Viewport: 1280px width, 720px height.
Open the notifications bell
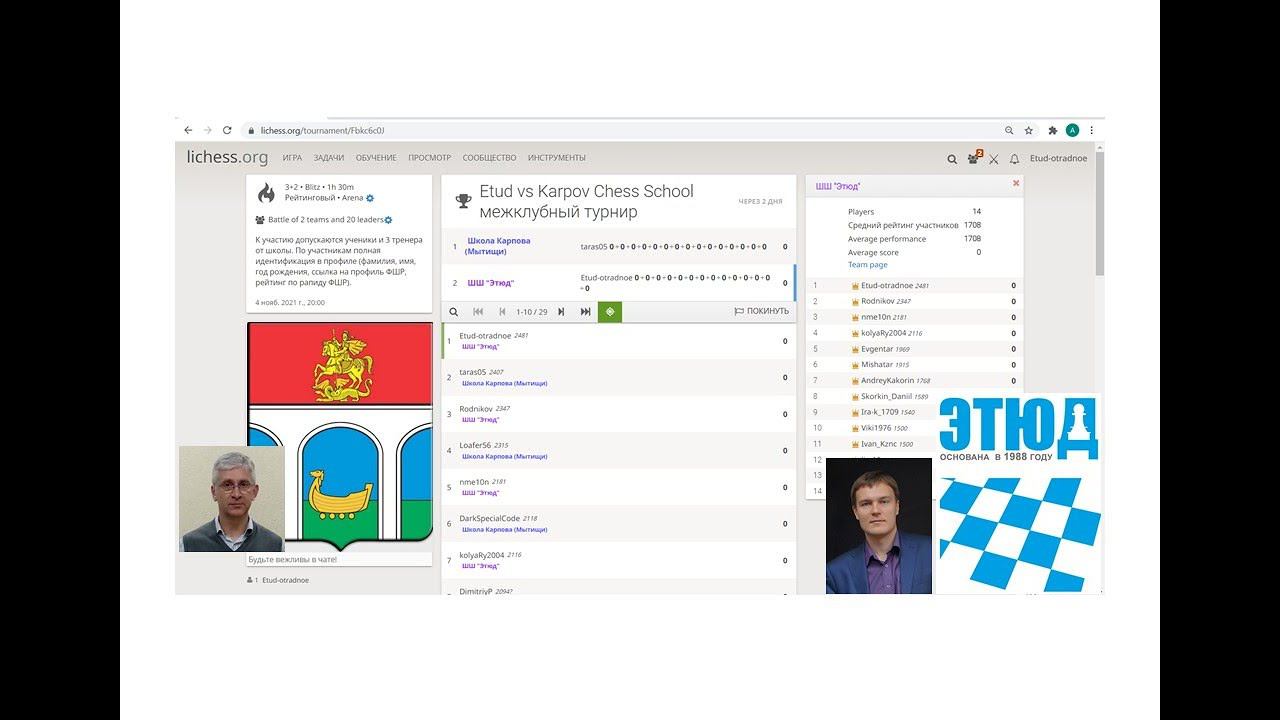point(1015,159)
